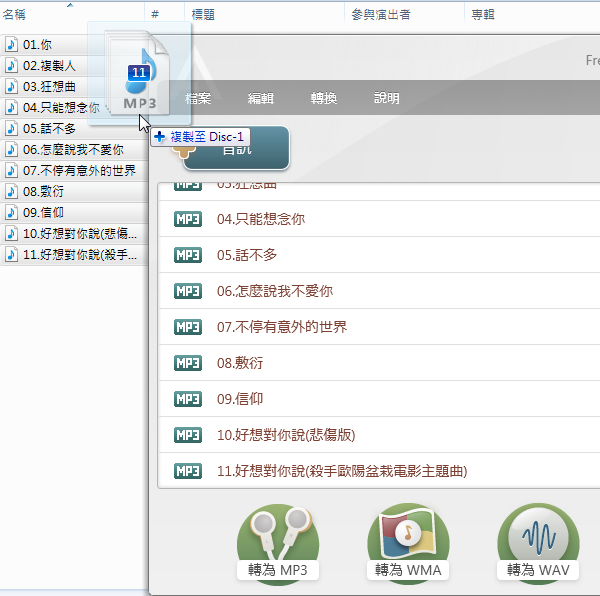Sort by the 名稱 column header
The width and height of the screenshot is (600, 596).
coord(14,15)
